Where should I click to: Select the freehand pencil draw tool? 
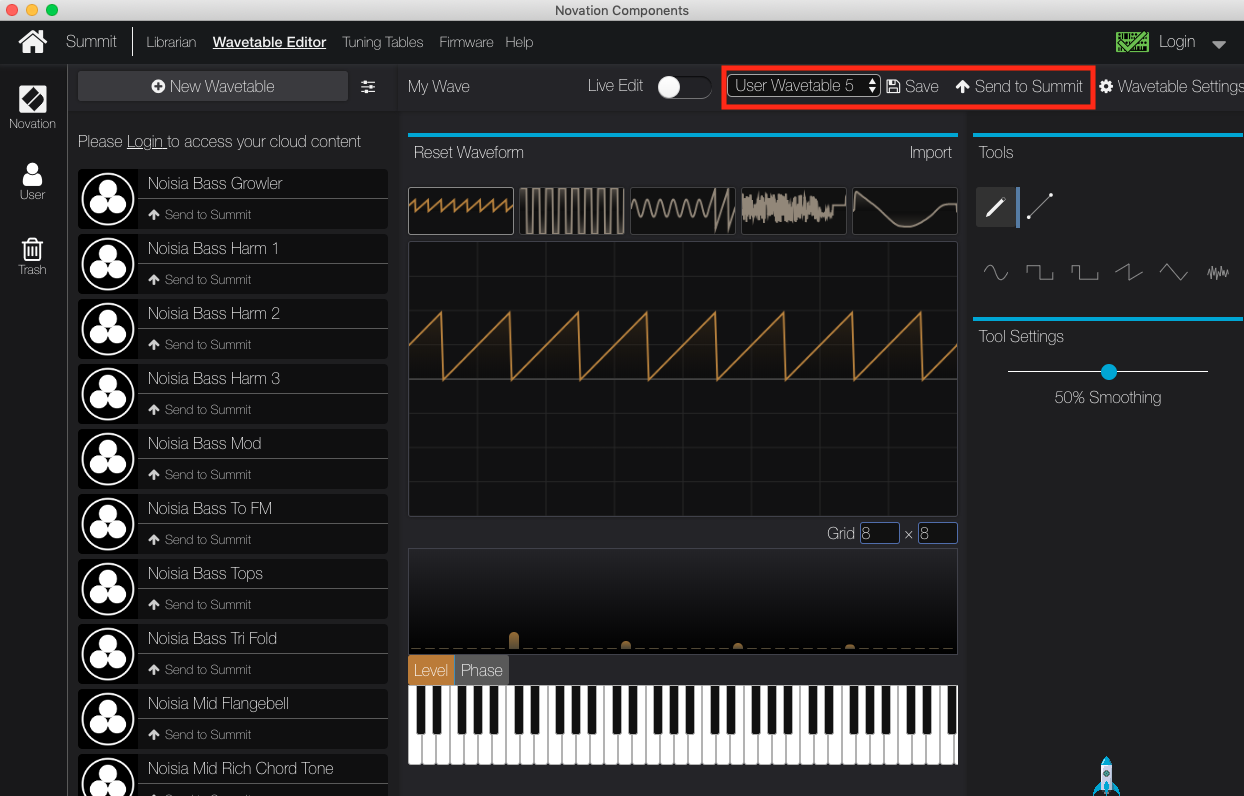click(995, 207)
